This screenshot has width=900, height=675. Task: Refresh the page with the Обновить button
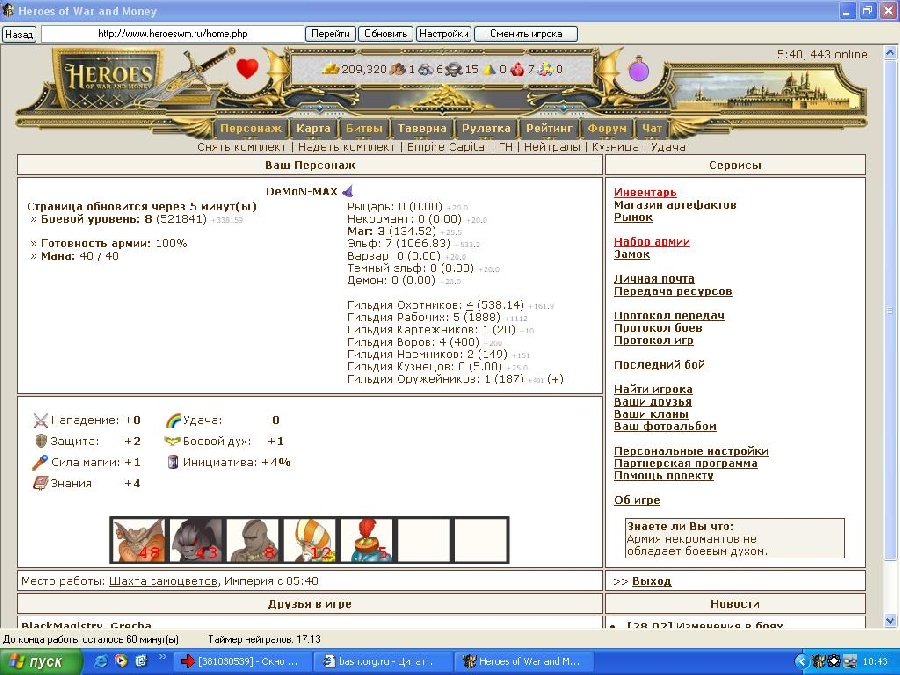386,34
